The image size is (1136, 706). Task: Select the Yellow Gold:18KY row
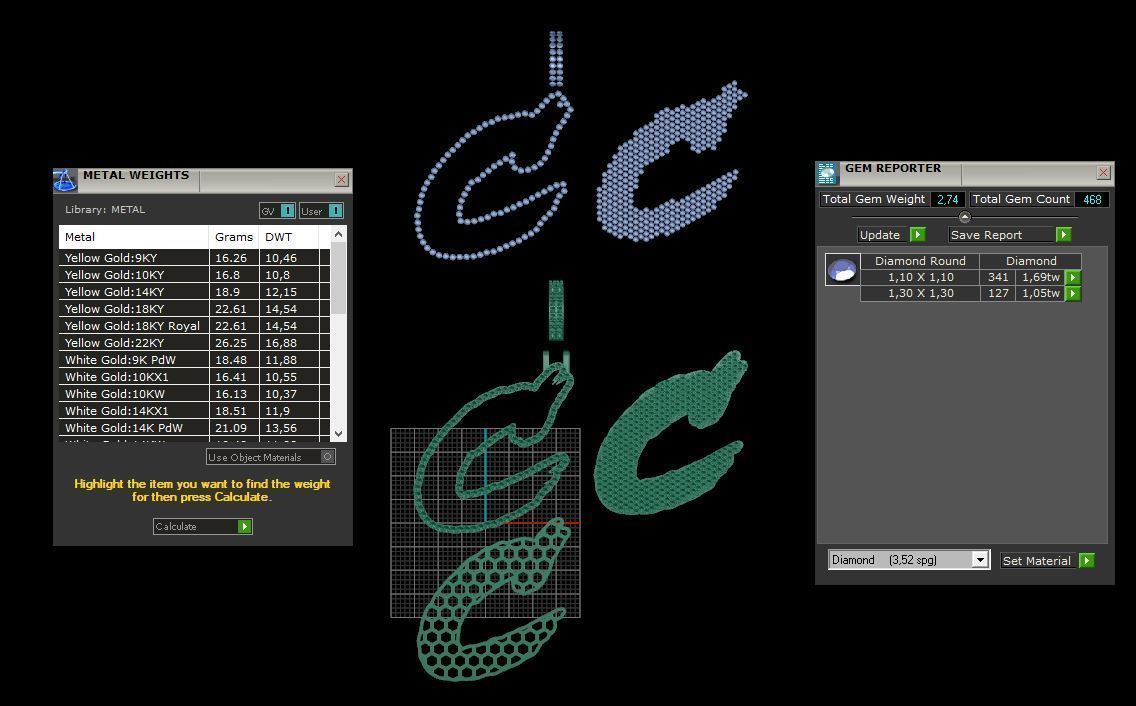[194, 309]
